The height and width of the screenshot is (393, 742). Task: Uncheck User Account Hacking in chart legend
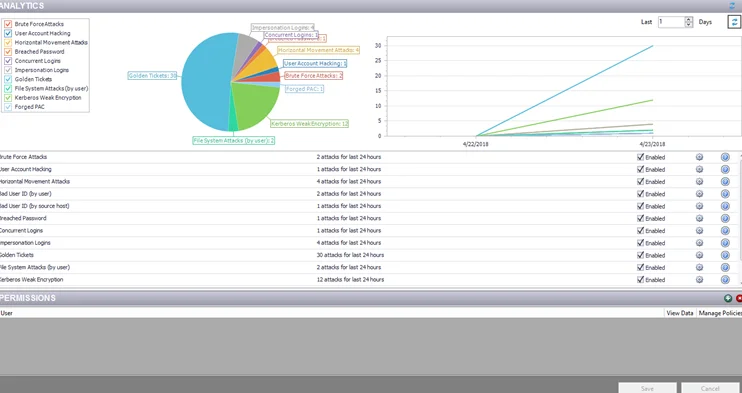[x=8, y=34]
